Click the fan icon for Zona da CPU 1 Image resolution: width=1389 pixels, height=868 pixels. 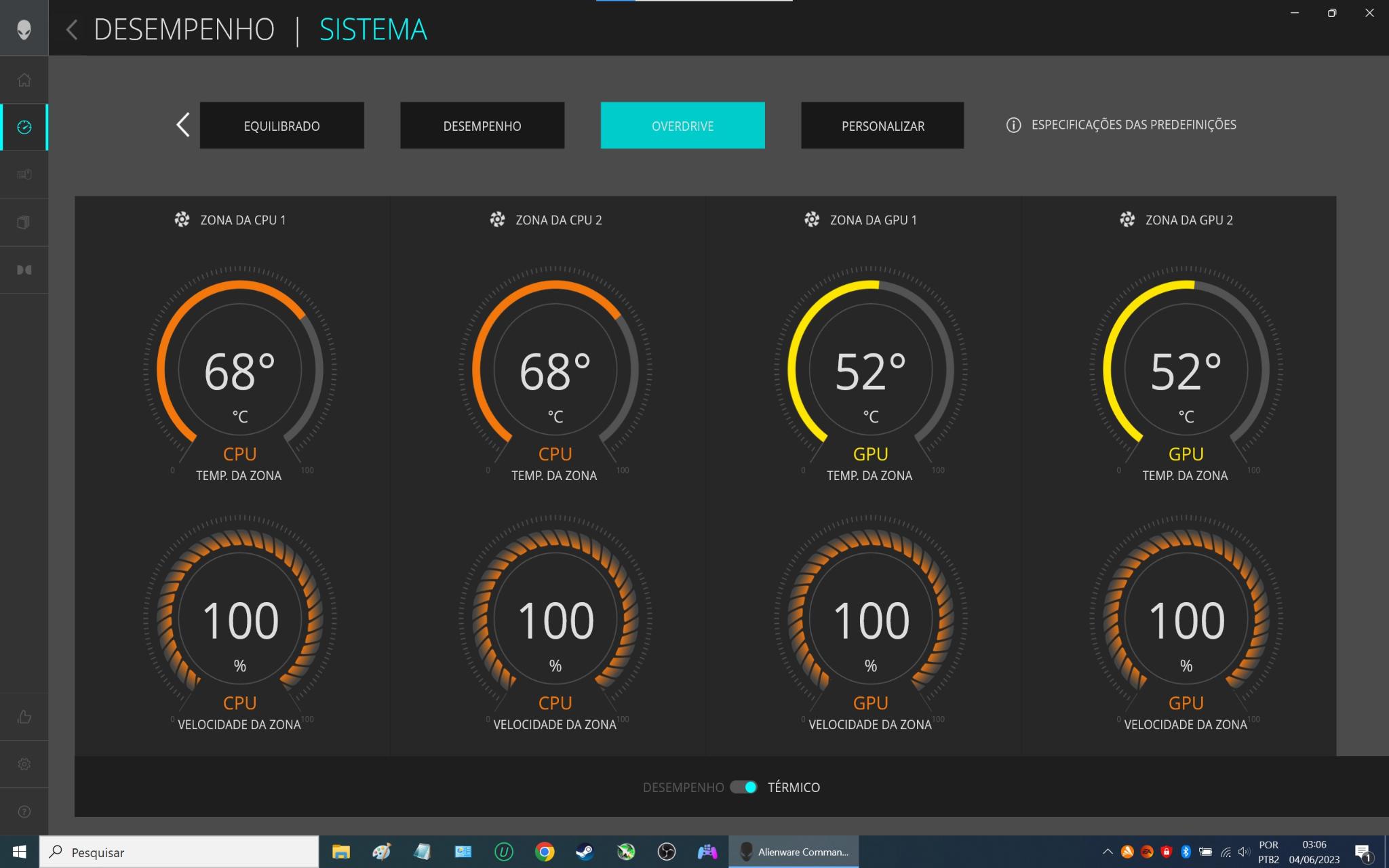182,220
